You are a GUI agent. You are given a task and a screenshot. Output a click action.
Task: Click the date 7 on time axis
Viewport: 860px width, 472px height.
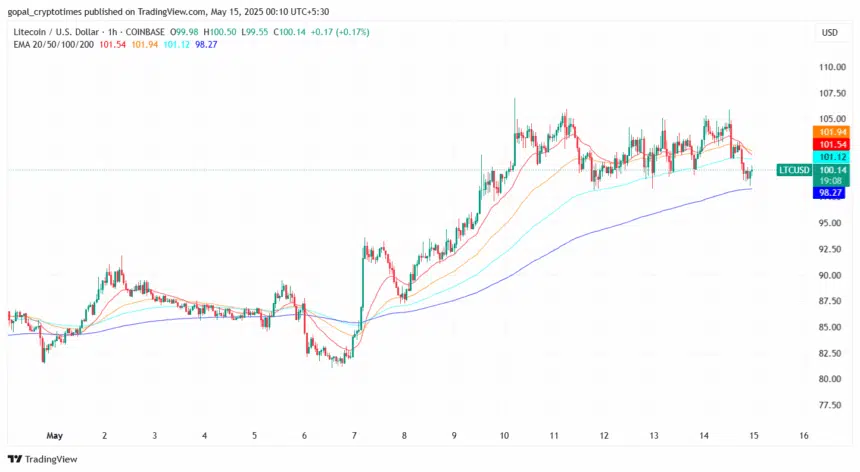coord(354,436)
